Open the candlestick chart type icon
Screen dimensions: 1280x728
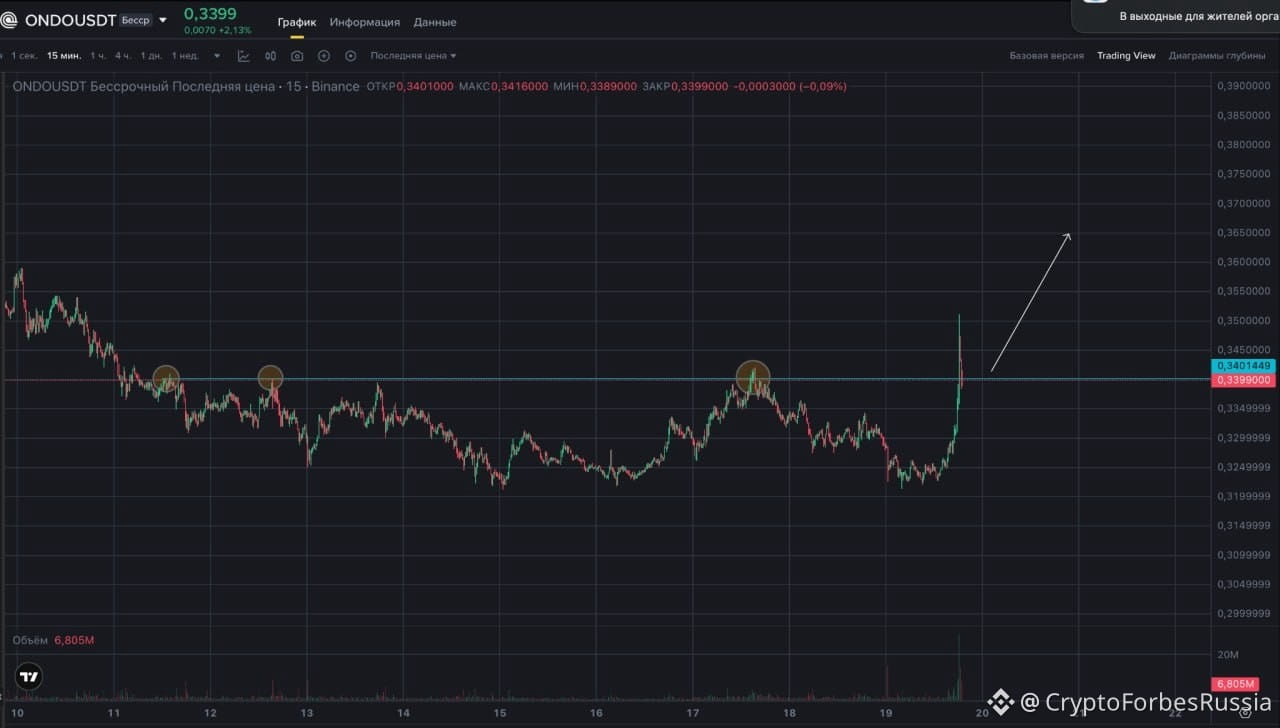[270, 56]
